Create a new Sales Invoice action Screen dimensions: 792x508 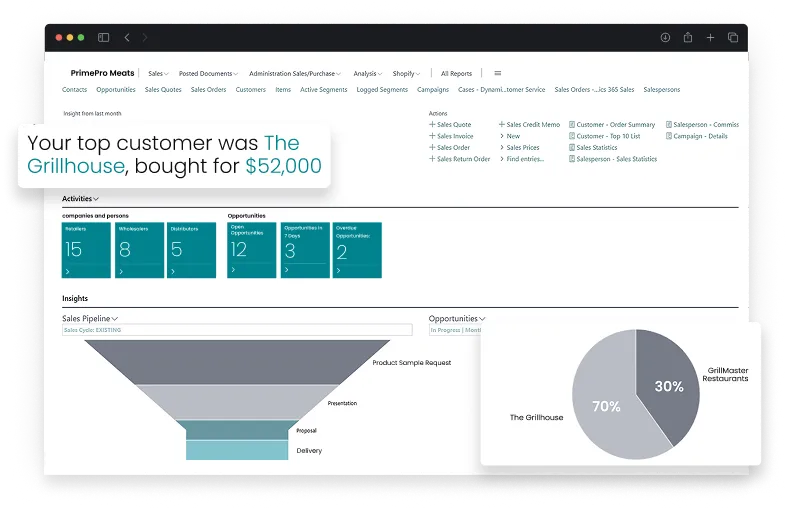451,136
